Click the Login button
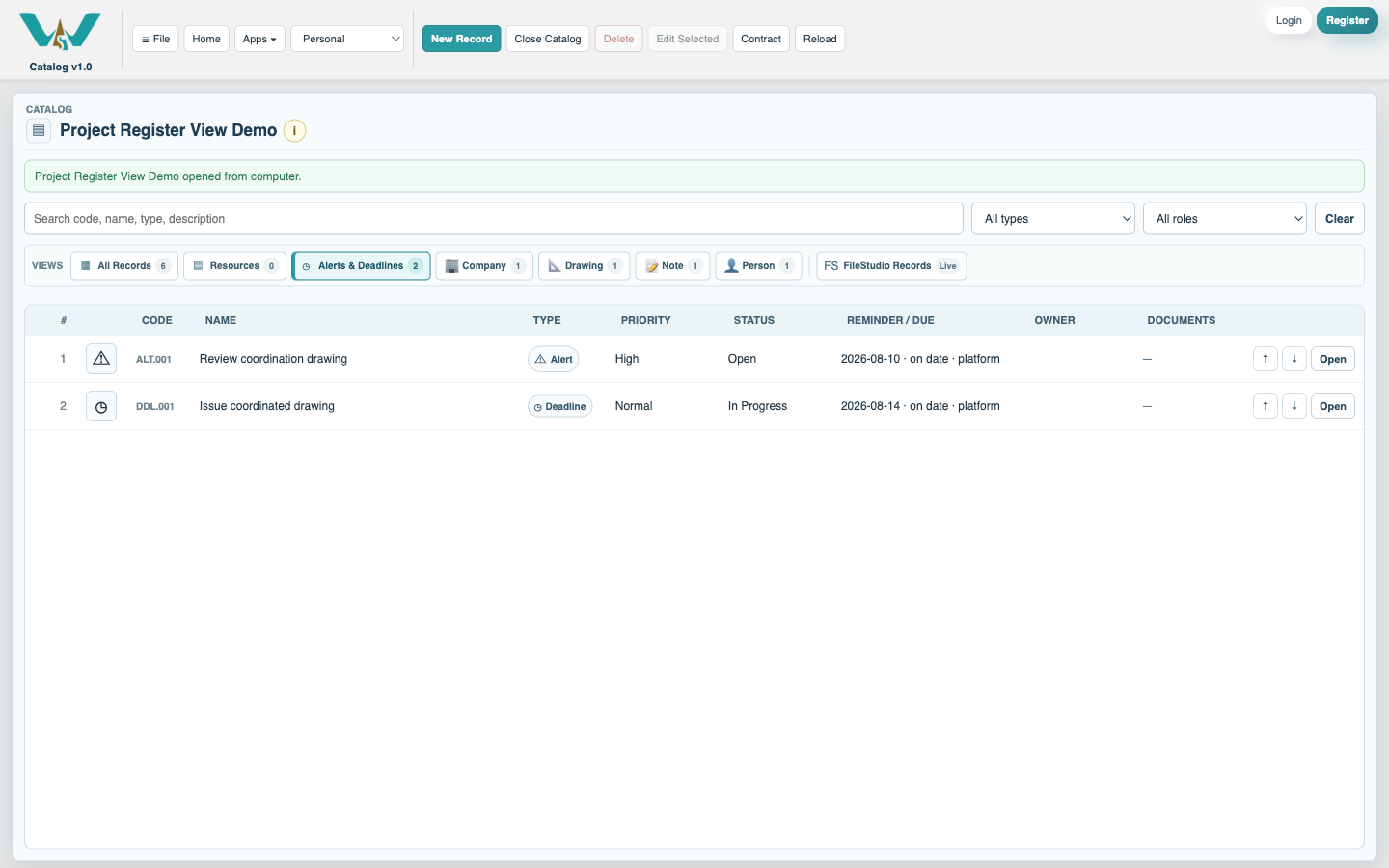1389x868 pixels. pos(1289,20)
